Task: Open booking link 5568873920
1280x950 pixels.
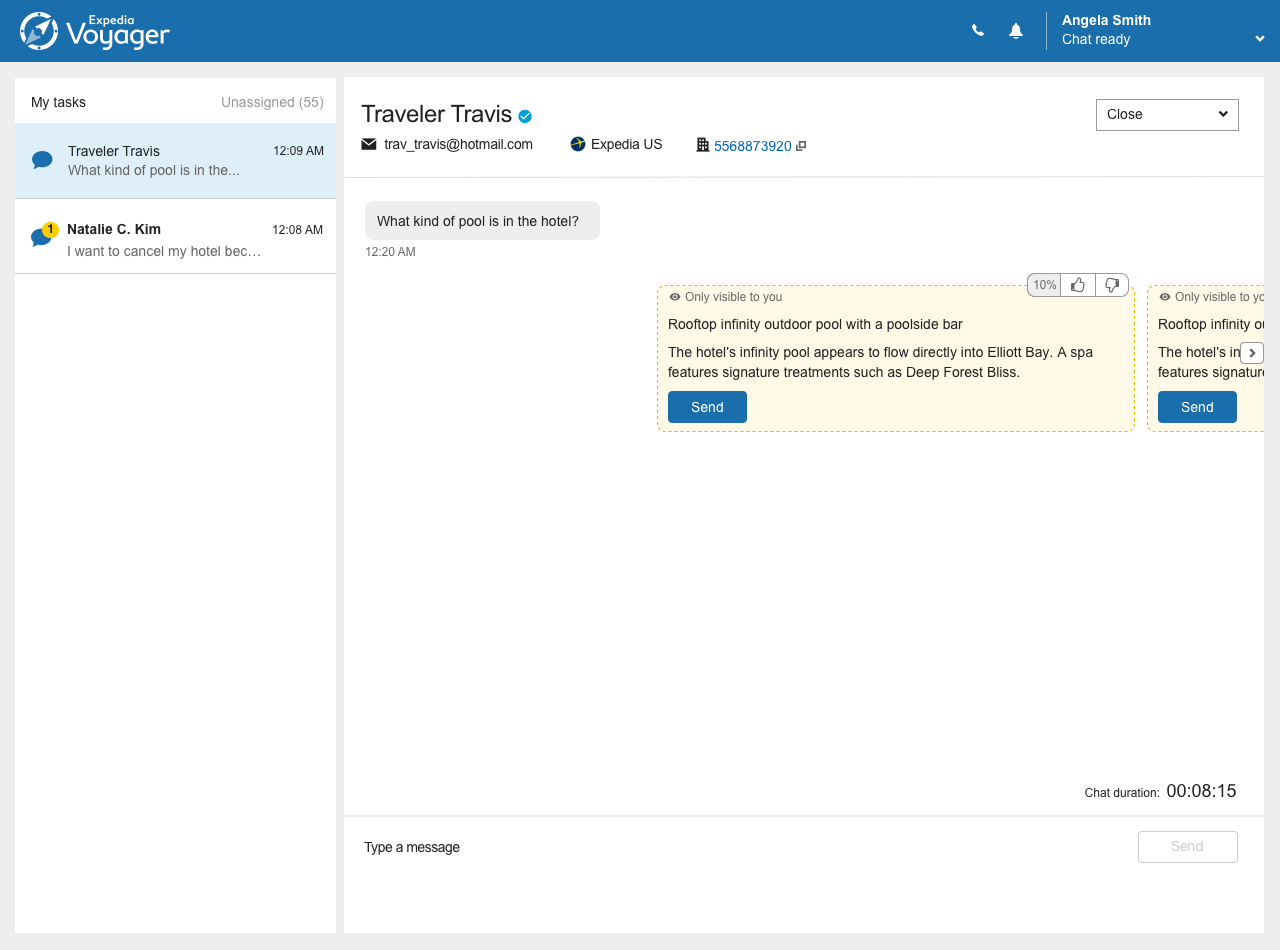Action: (752, 146)
